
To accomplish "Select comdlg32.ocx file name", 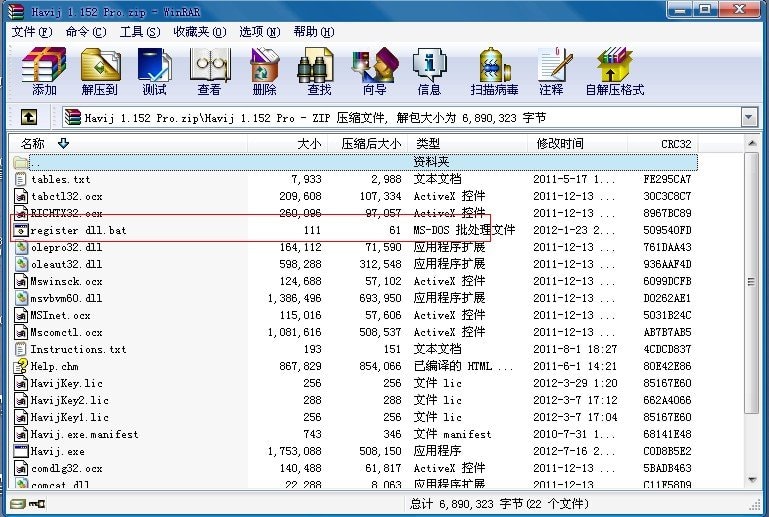I will (x=67, y=468).
